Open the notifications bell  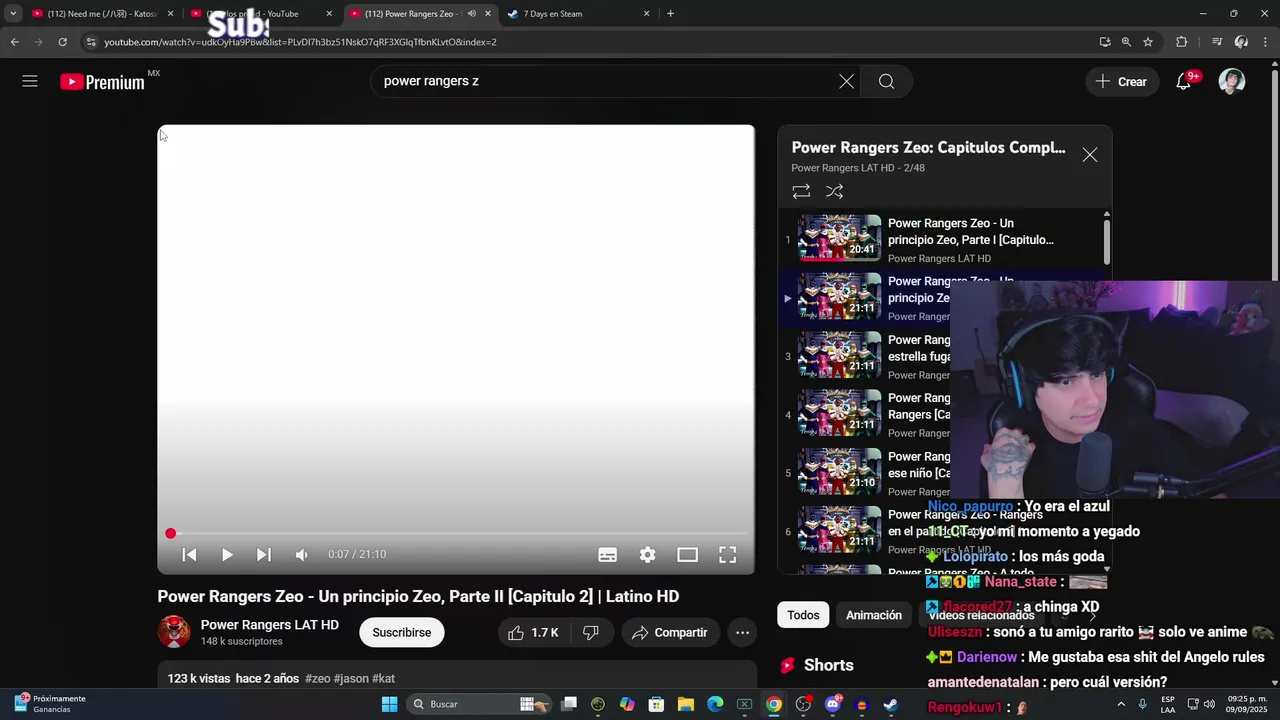[1184, 81]
